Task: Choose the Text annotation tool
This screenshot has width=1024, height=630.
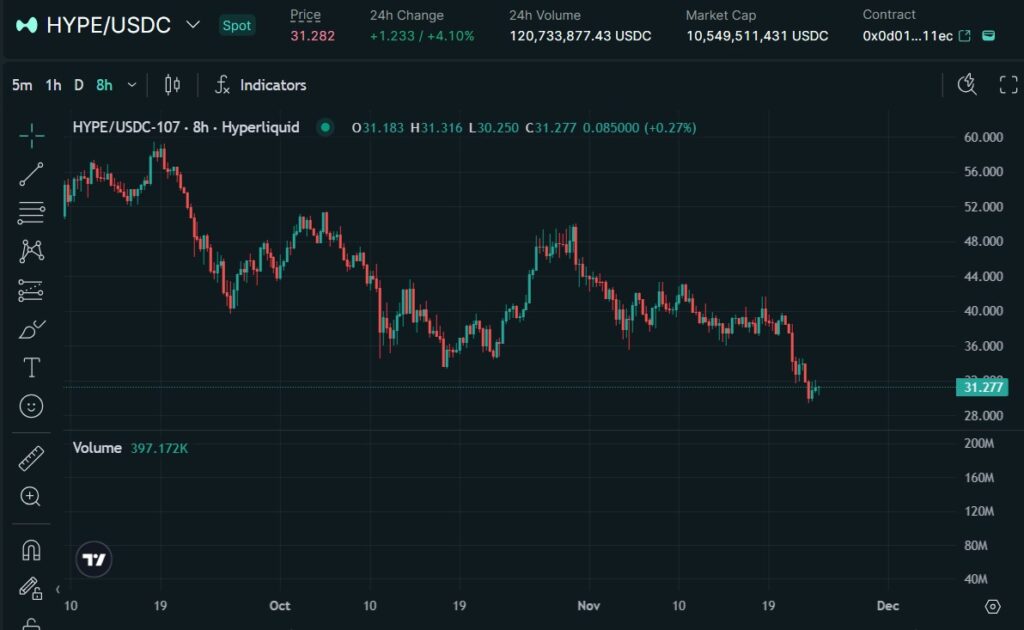Action: click(x=31, y=368)
